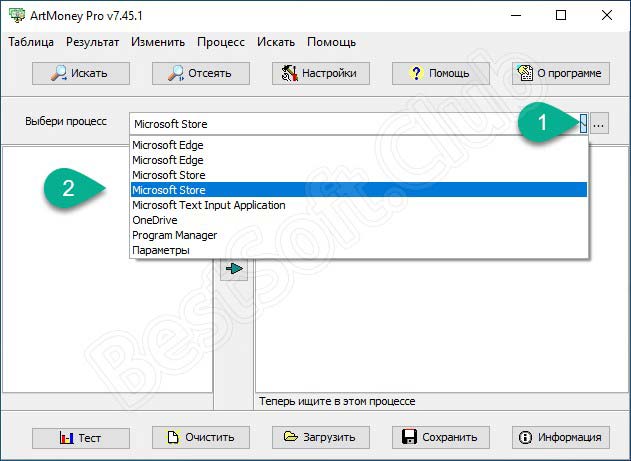Select Program Manager in the process list
Viewport: 631px width, 461px height.
coord(359,235)
